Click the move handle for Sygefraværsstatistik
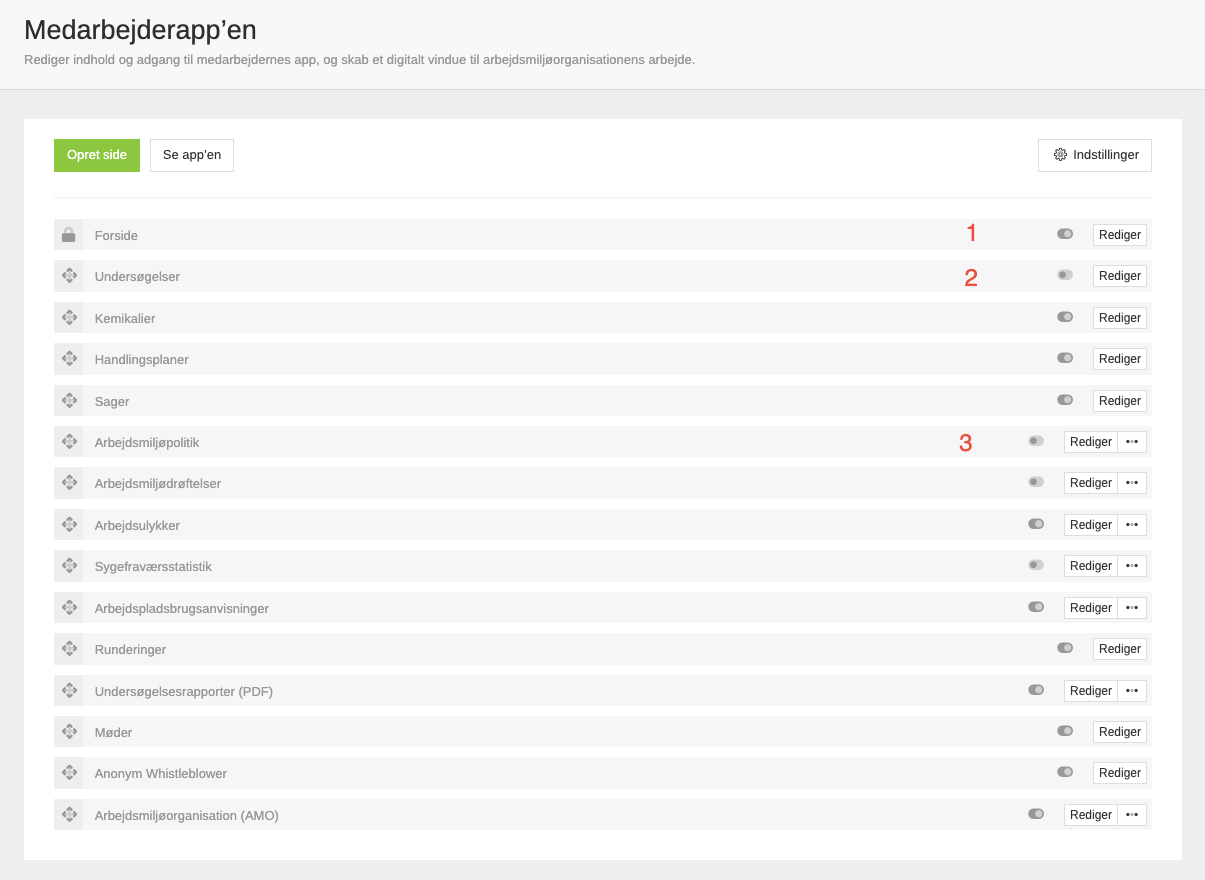The width and height of the screenshot is (1205, 880). [x=69, y=566]
